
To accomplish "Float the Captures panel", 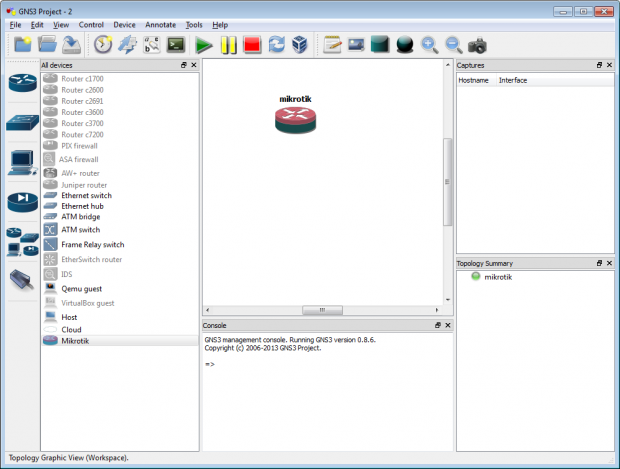I will (599, 65).
